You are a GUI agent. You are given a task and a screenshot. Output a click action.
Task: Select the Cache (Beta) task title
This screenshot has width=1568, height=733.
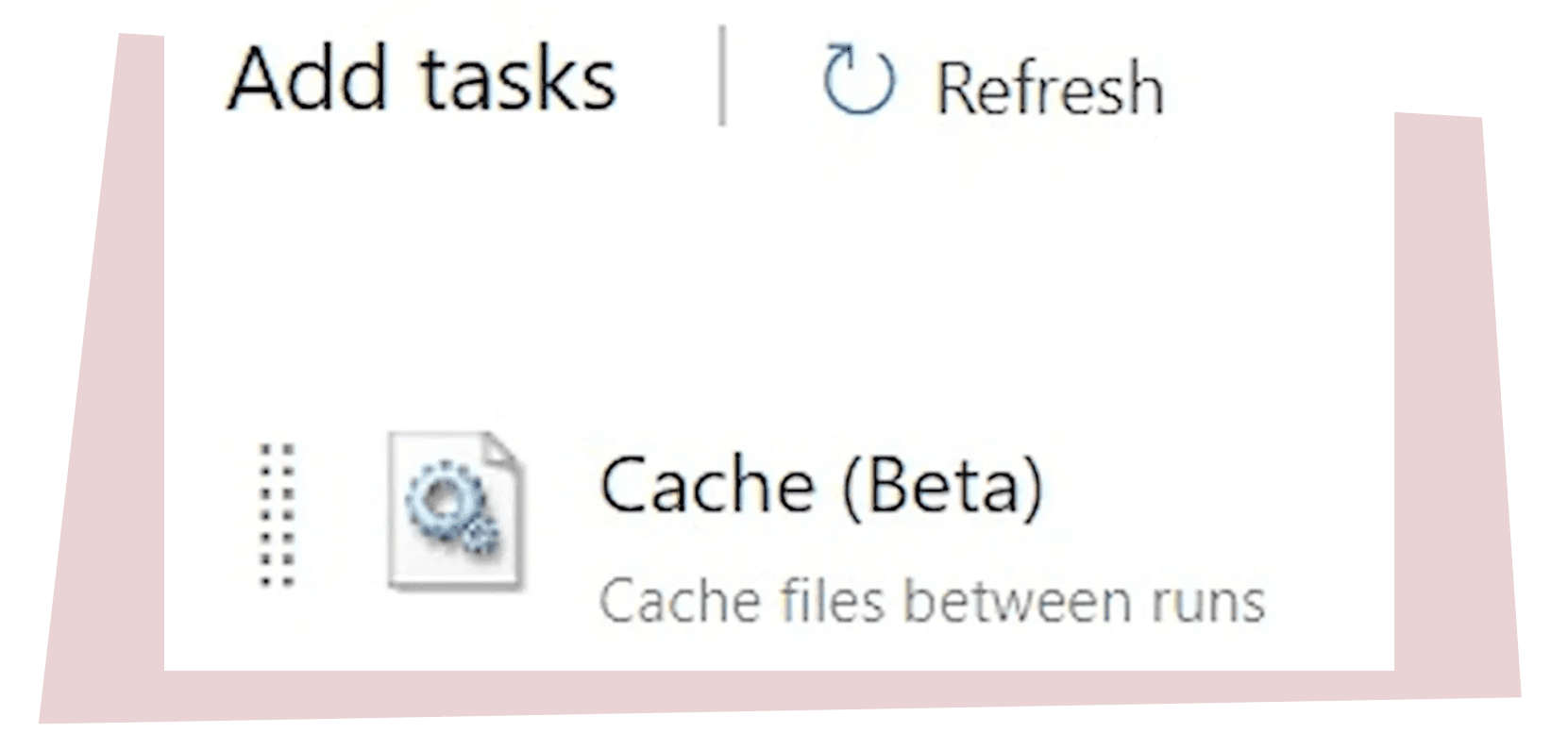coord(820,485)
